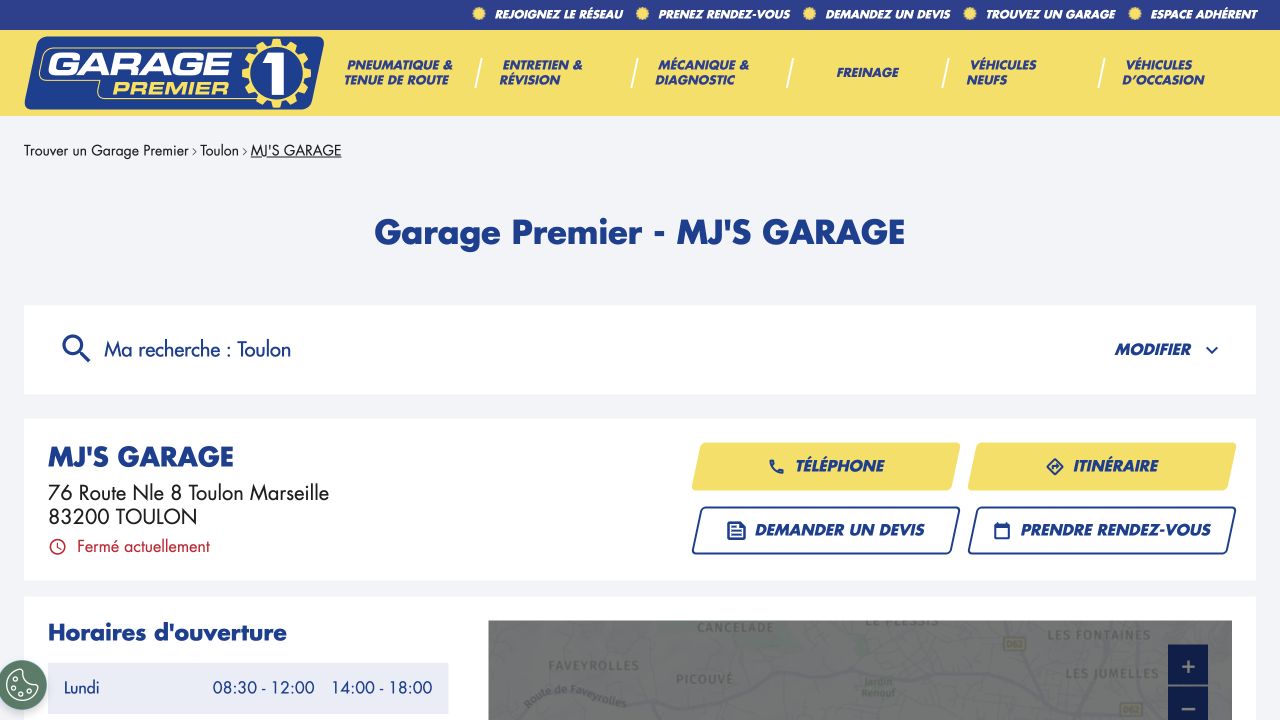
Task: Zoom in on the map
Action: click(1188, 666)
